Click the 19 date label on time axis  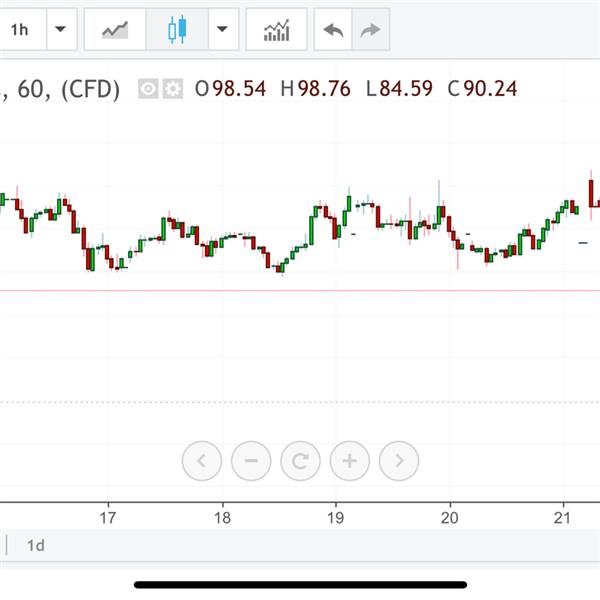pos(336,517)
